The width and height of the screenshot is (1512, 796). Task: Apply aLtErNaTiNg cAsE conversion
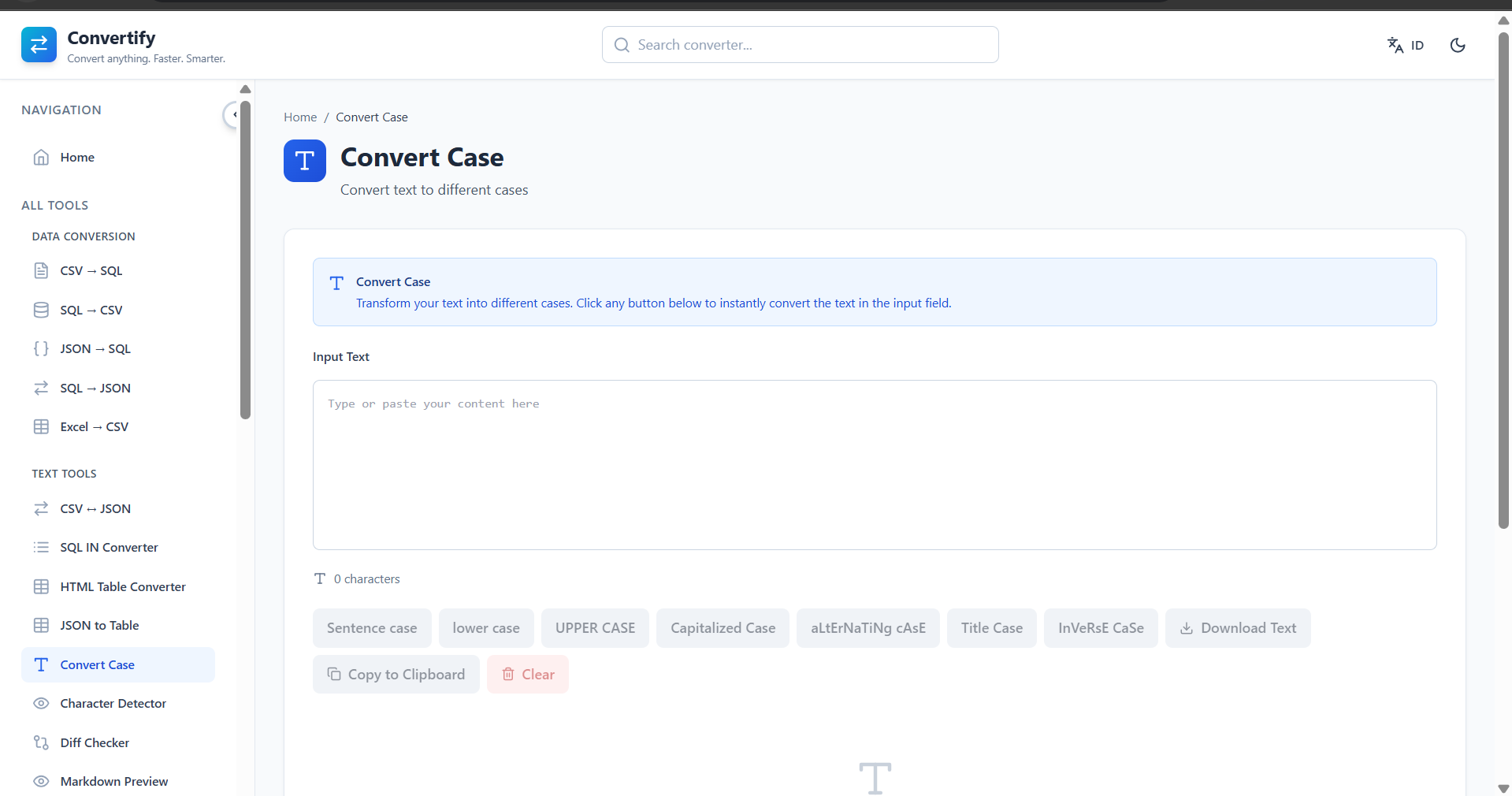click(x=867, y=628)
